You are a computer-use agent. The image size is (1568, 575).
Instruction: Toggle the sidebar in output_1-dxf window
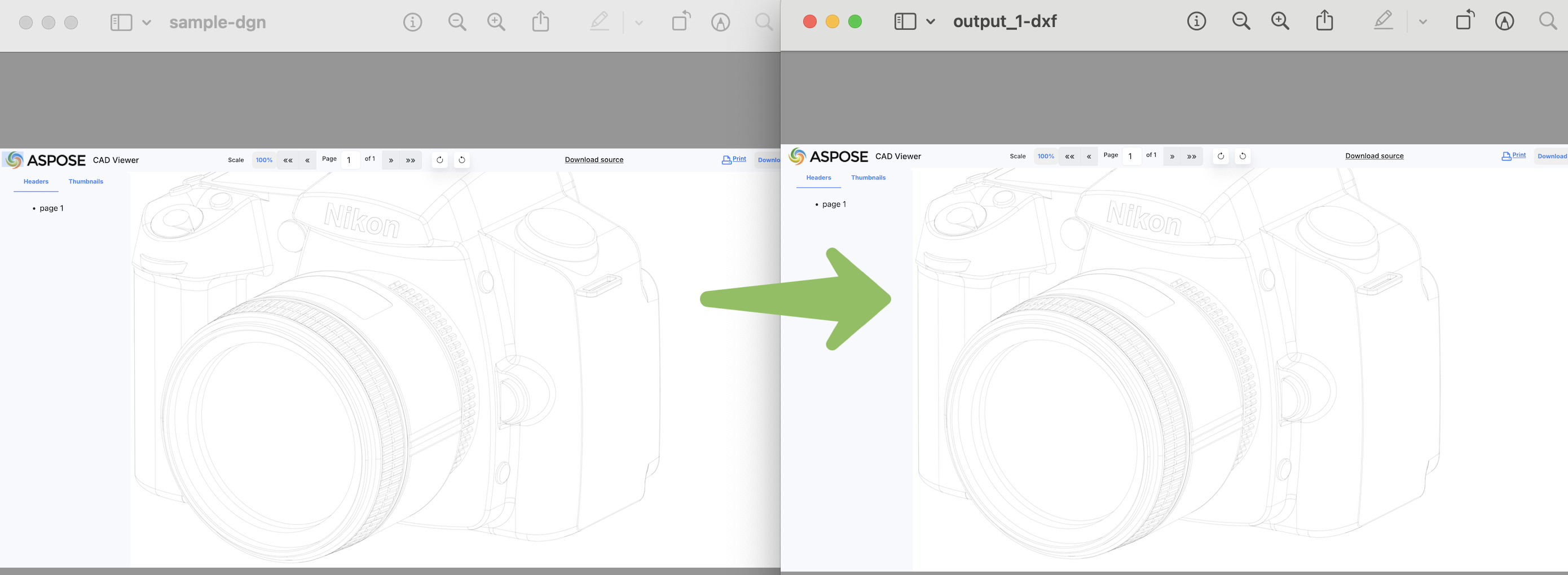(x=905, y=21)
